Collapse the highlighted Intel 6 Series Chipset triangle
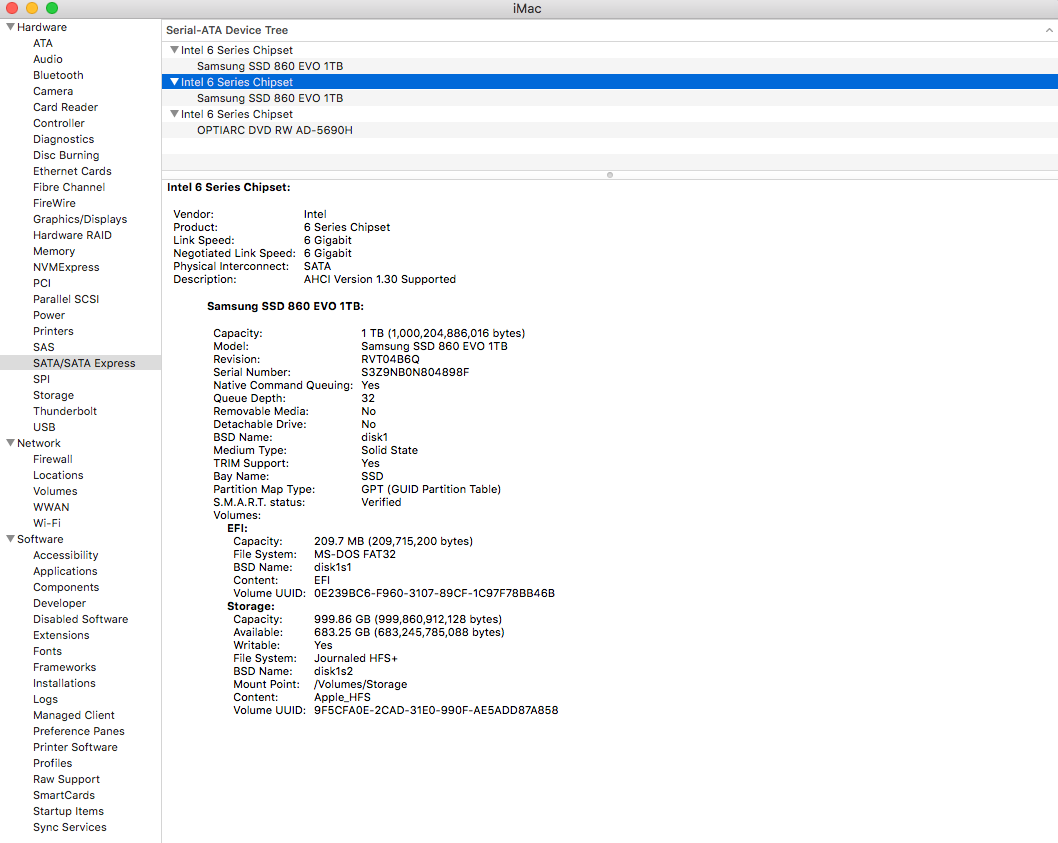This screenshot has height=843, width=1058. coord(174,82)
